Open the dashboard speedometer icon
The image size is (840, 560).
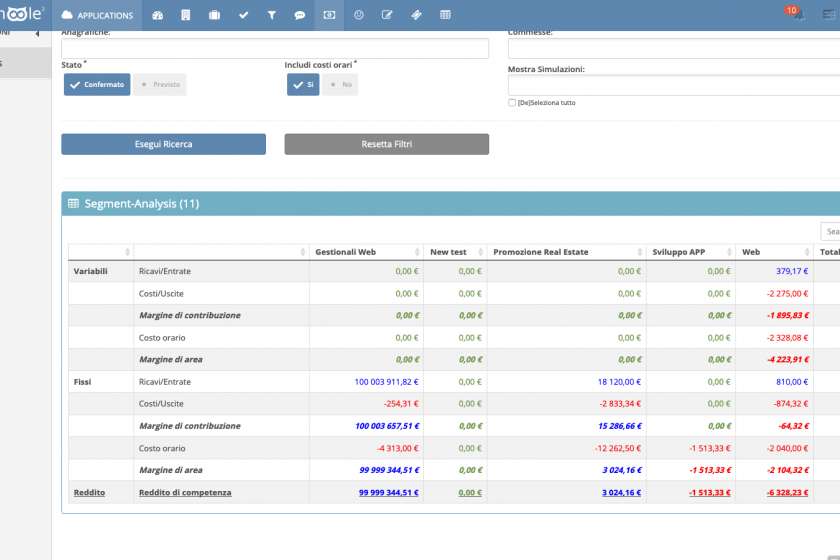pos(158,15)
